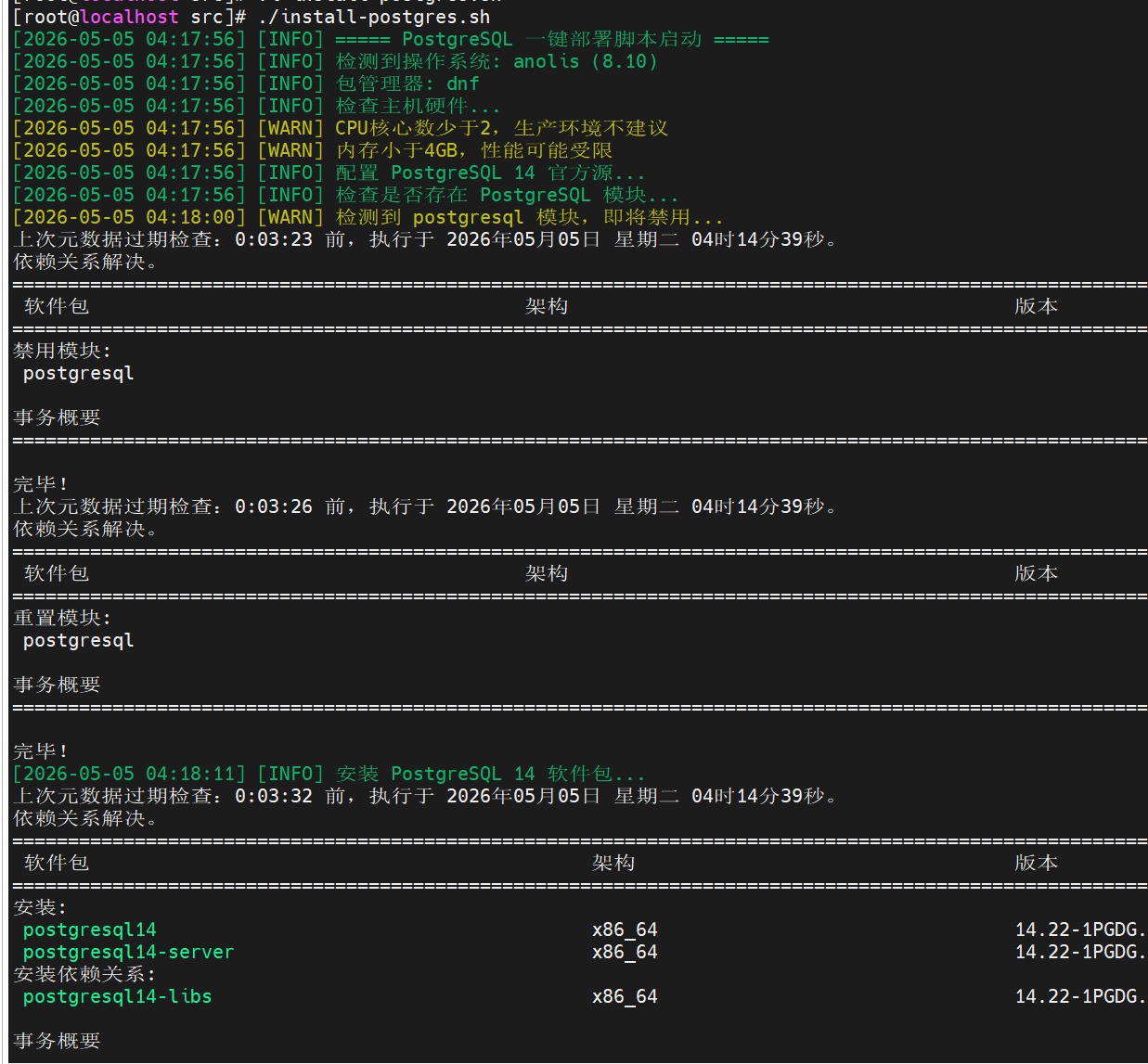Click the 'postgresql14-server' package name
The width and height of the screenshot is (1148, 1064).
pos(129,952)
